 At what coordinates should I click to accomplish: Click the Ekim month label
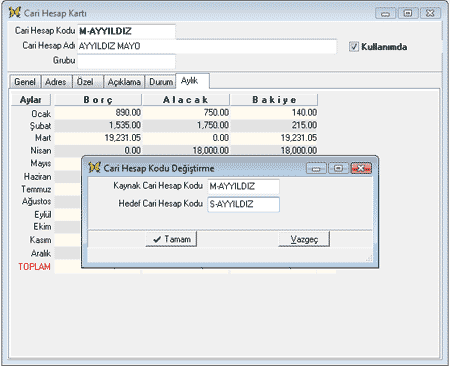(42, 227)
